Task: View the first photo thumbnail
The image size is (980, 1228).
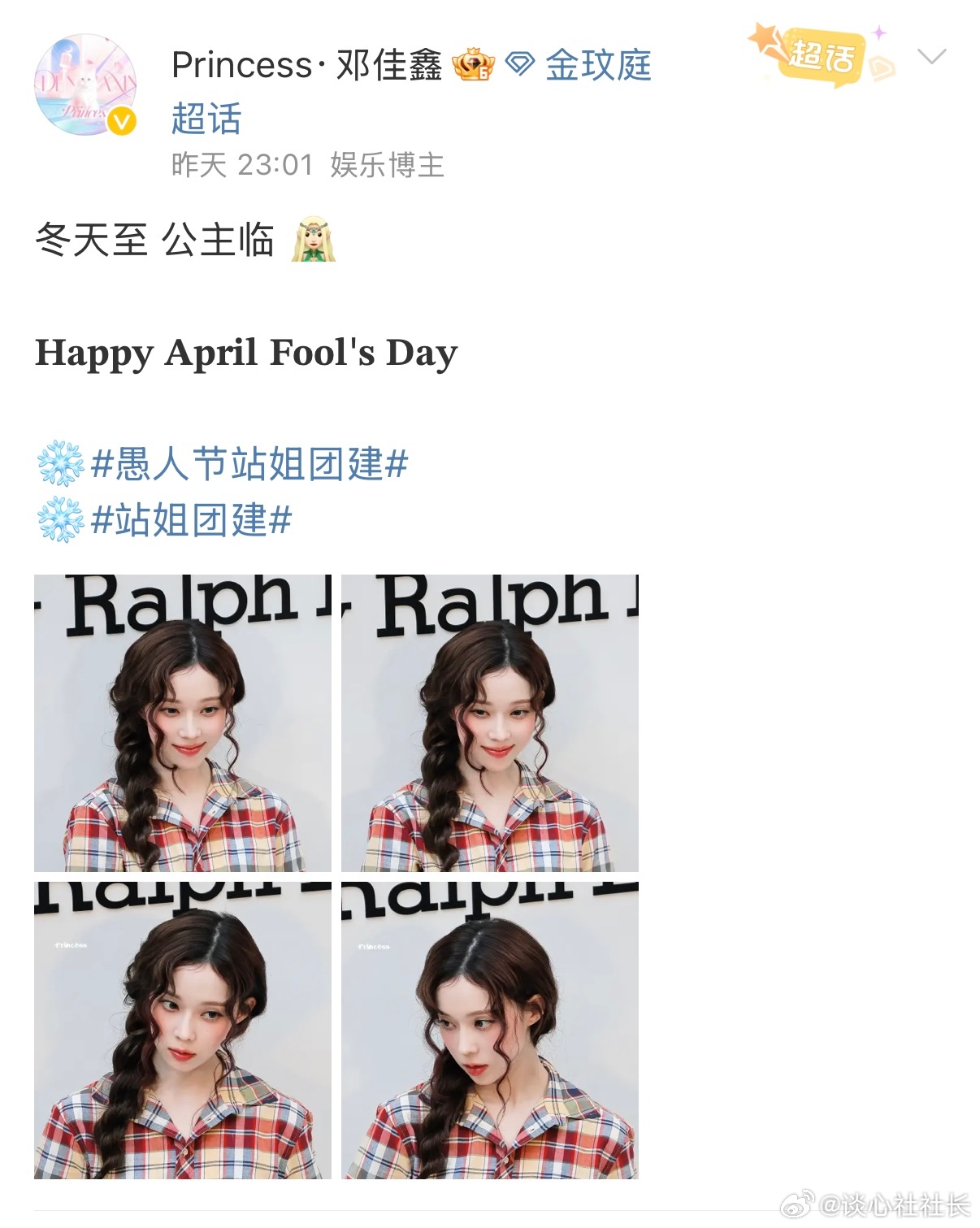Action: (x=183, y=723)
